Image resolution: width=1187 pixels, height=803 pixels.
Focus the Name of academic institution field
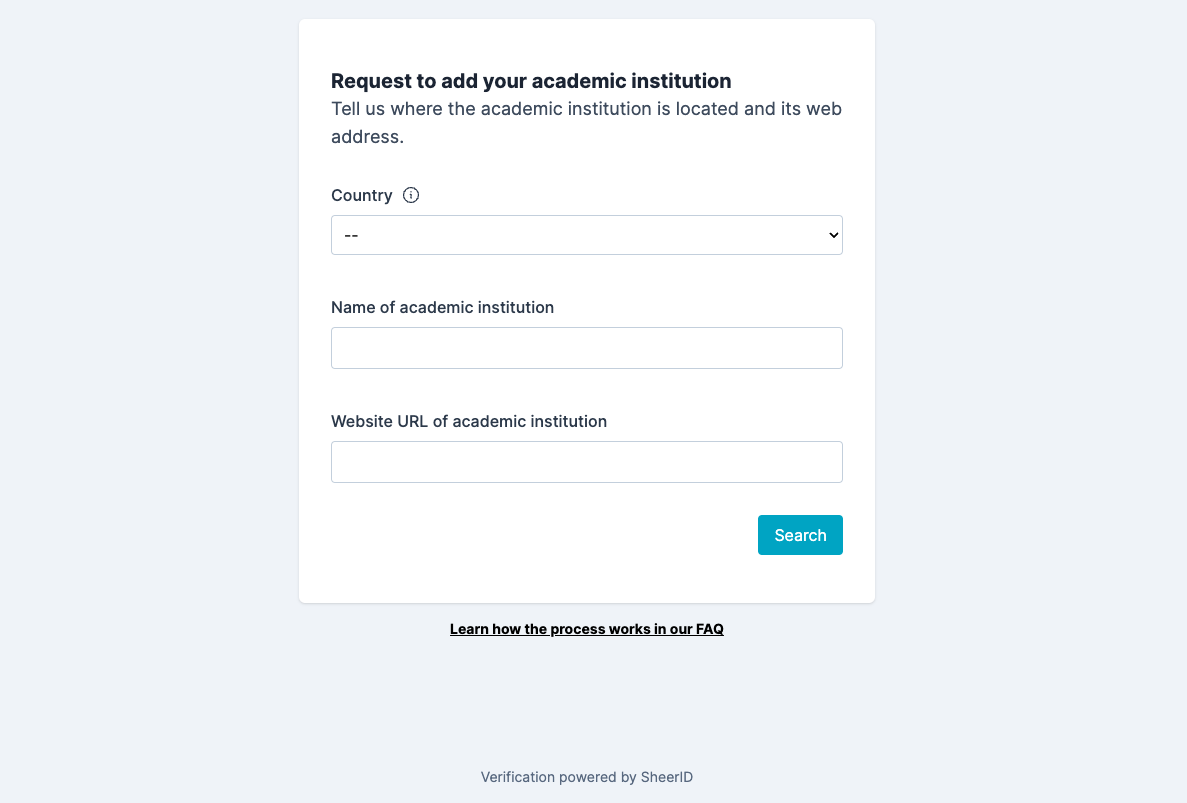click(587, 348)
